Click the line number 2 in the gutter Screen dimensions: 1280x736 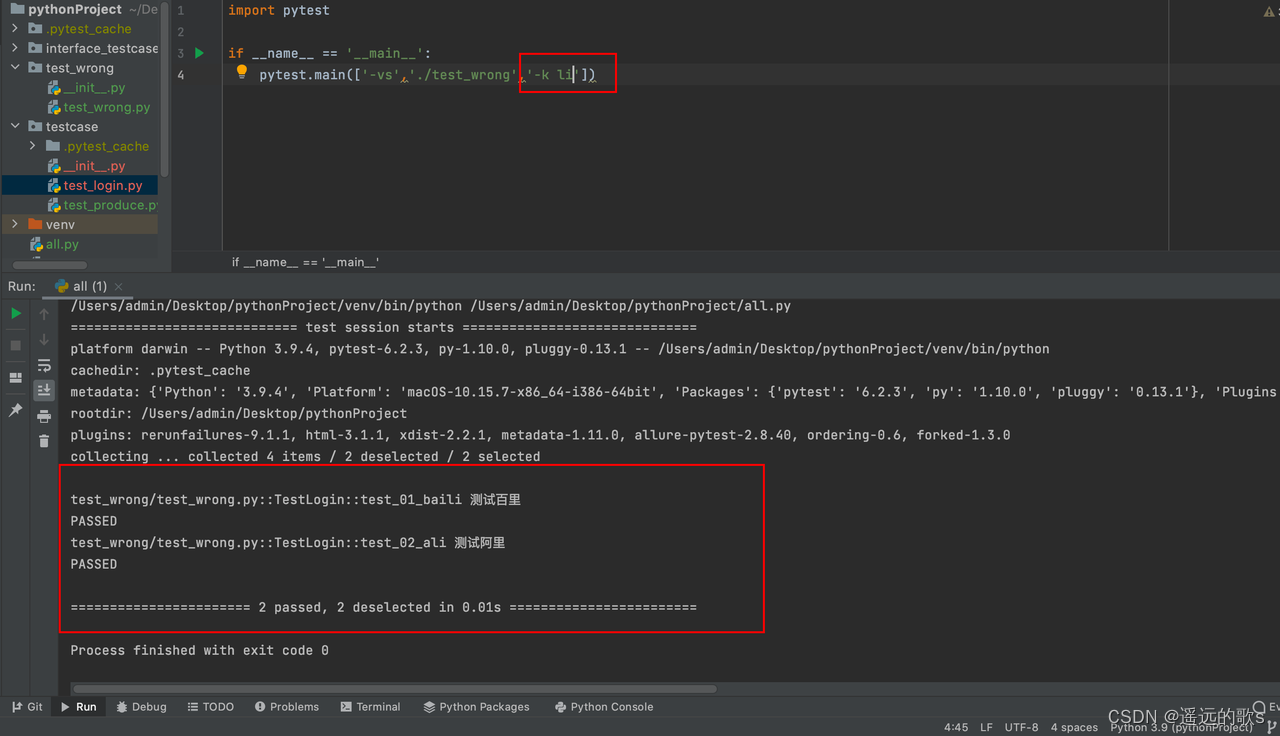[x=180, y=32]
